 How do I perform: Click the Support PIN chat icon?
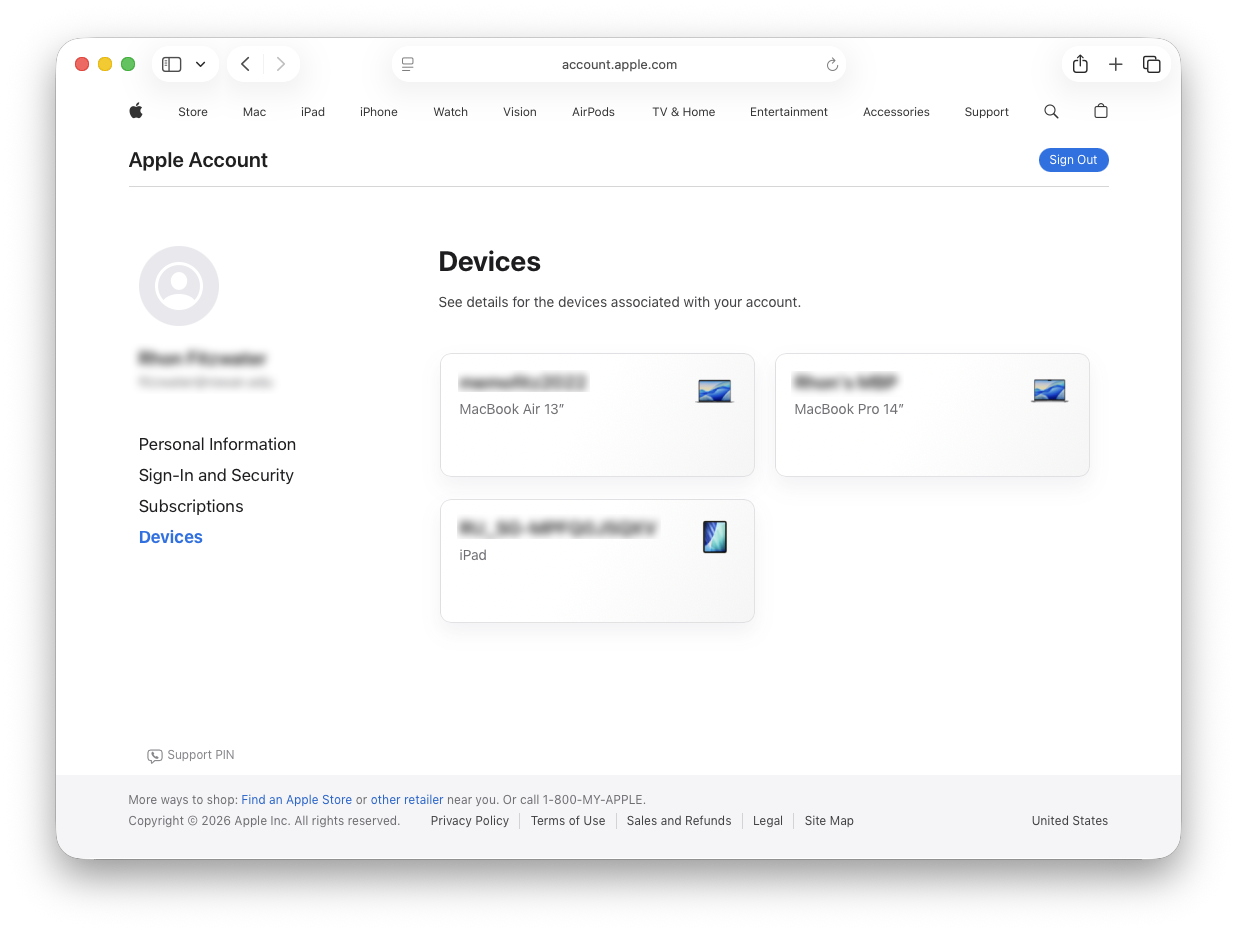pos(155,756)
